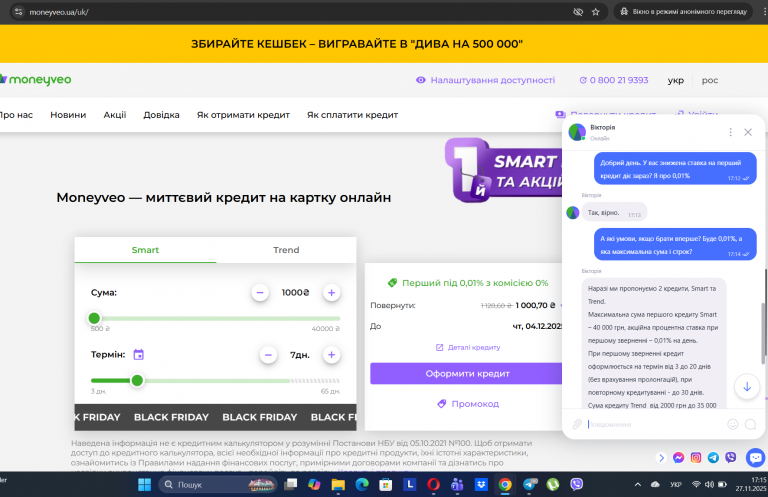Switch to the Smart tab
This screenshot has height=497, width=768.
145,250
